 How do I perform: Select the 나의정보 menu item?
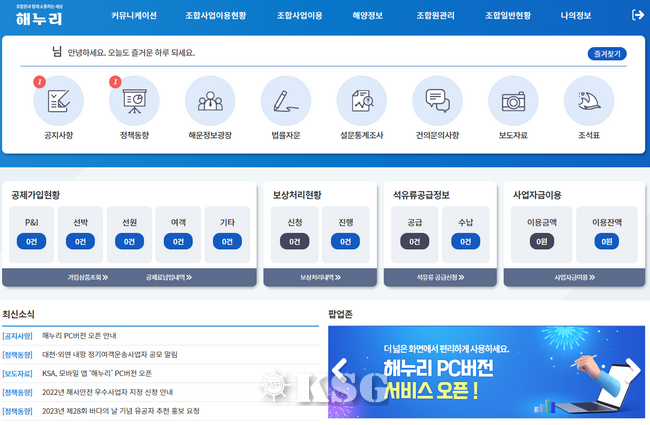(x=575, y=16)
